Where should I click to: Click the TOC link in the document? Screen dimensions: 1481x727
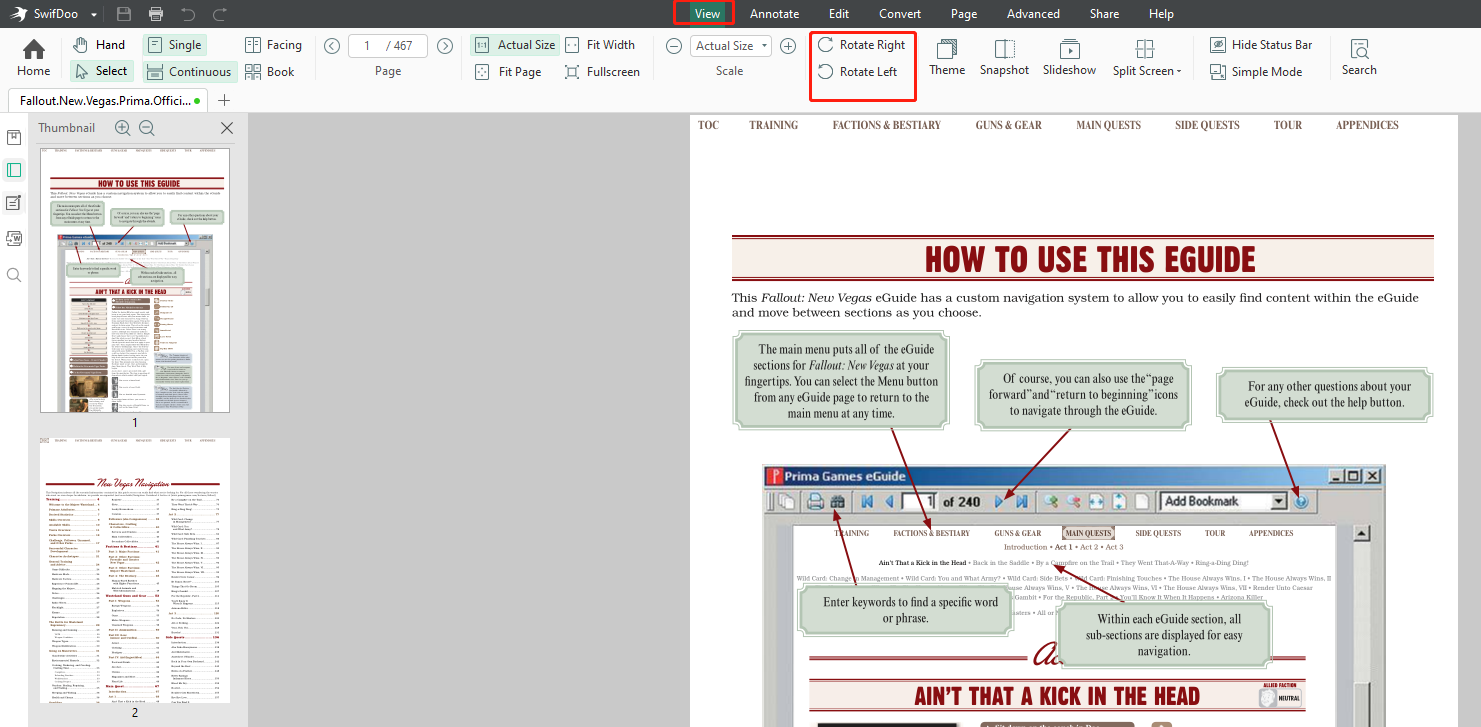click(708, 126)
